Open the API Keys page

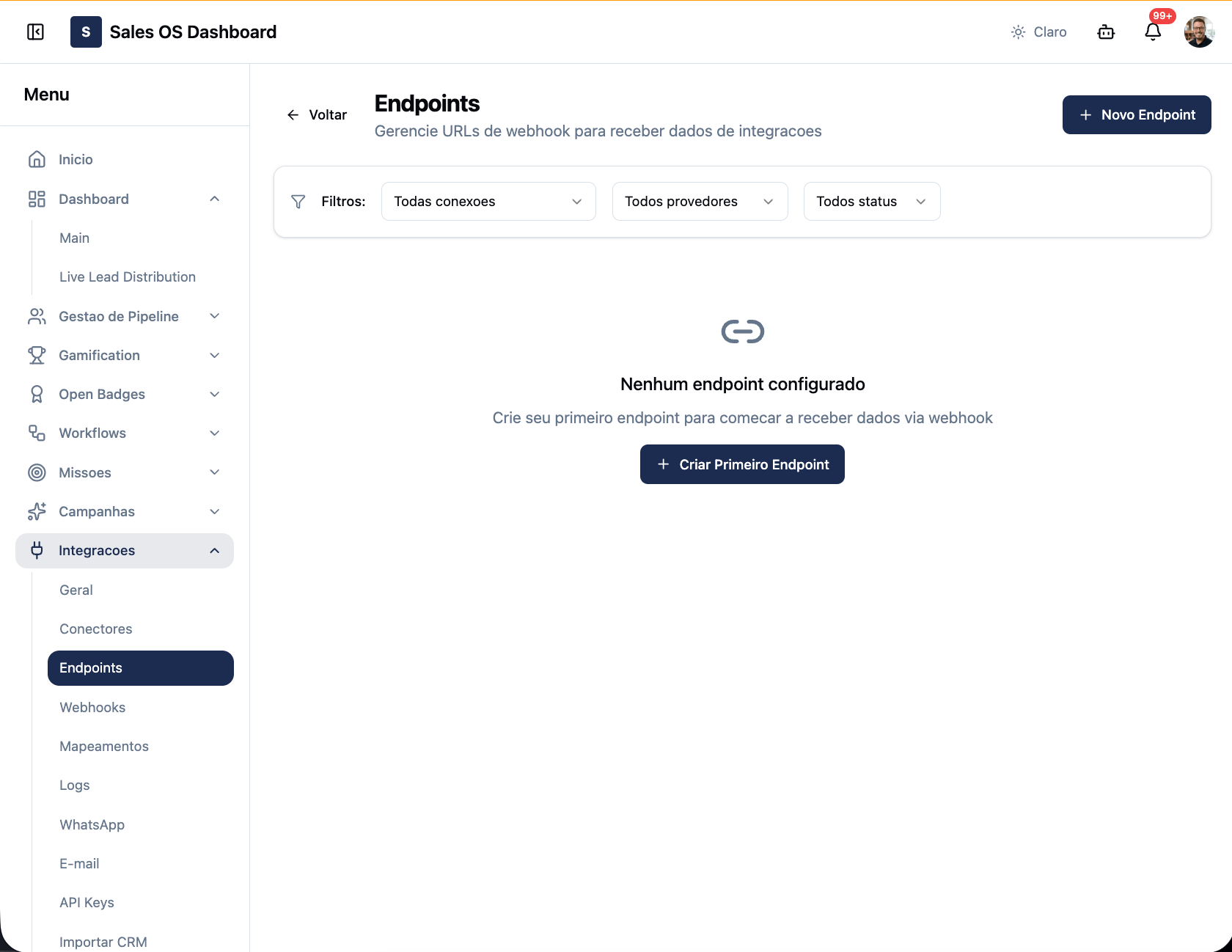coord(141,902)
